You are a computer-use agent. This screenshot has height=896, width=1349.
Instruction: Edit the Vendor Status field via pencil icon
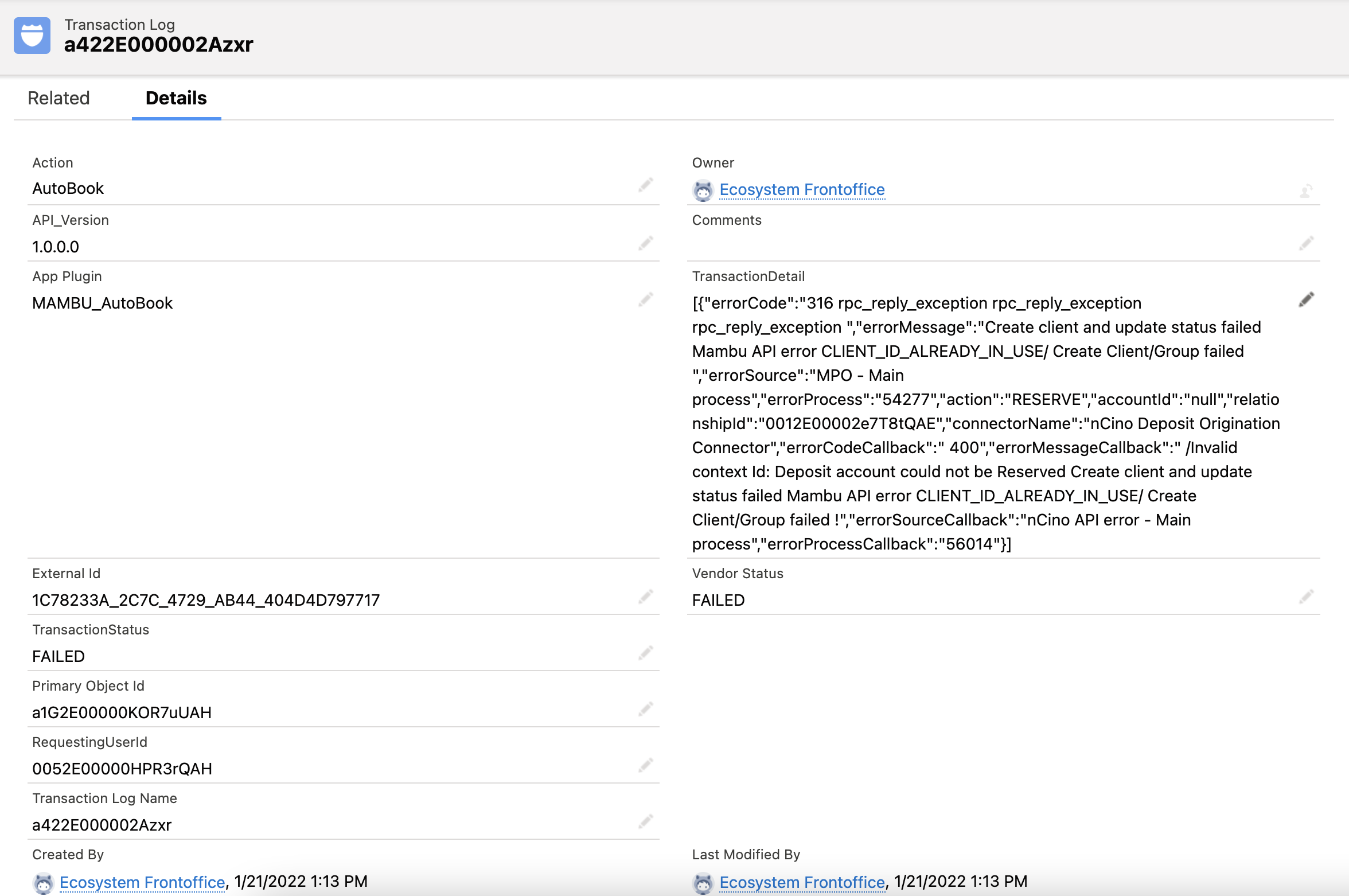[1307, 597]
